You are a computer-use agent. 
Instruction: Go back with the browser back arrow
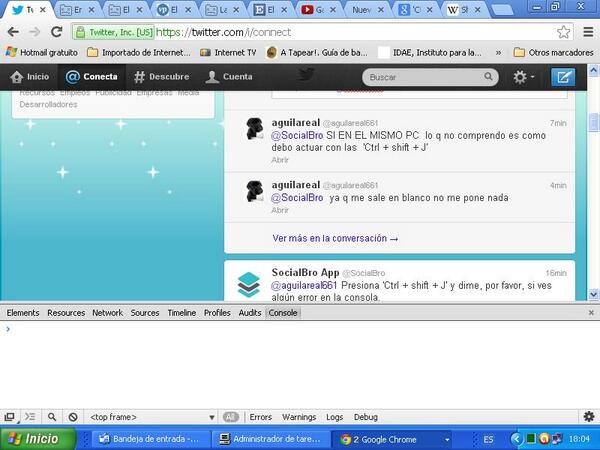pyautogui.click(x=13, y=32)
